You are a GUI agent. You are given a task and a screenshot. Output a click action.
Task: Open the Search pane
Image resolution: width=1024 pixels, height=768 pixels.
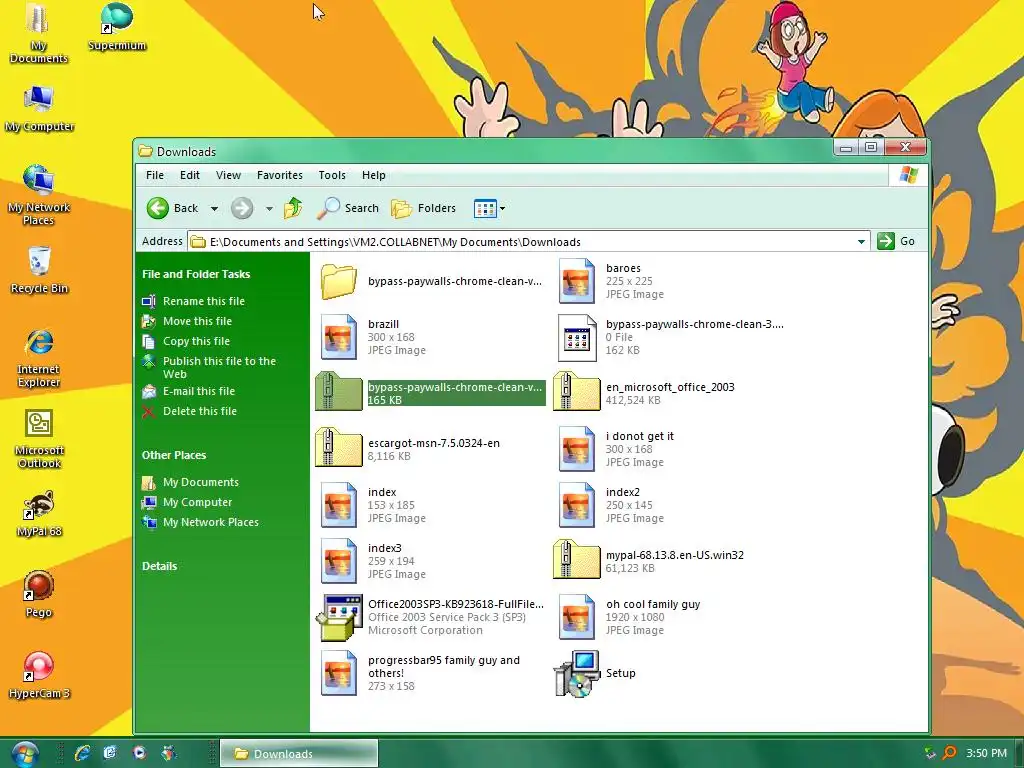pos(347,208)
